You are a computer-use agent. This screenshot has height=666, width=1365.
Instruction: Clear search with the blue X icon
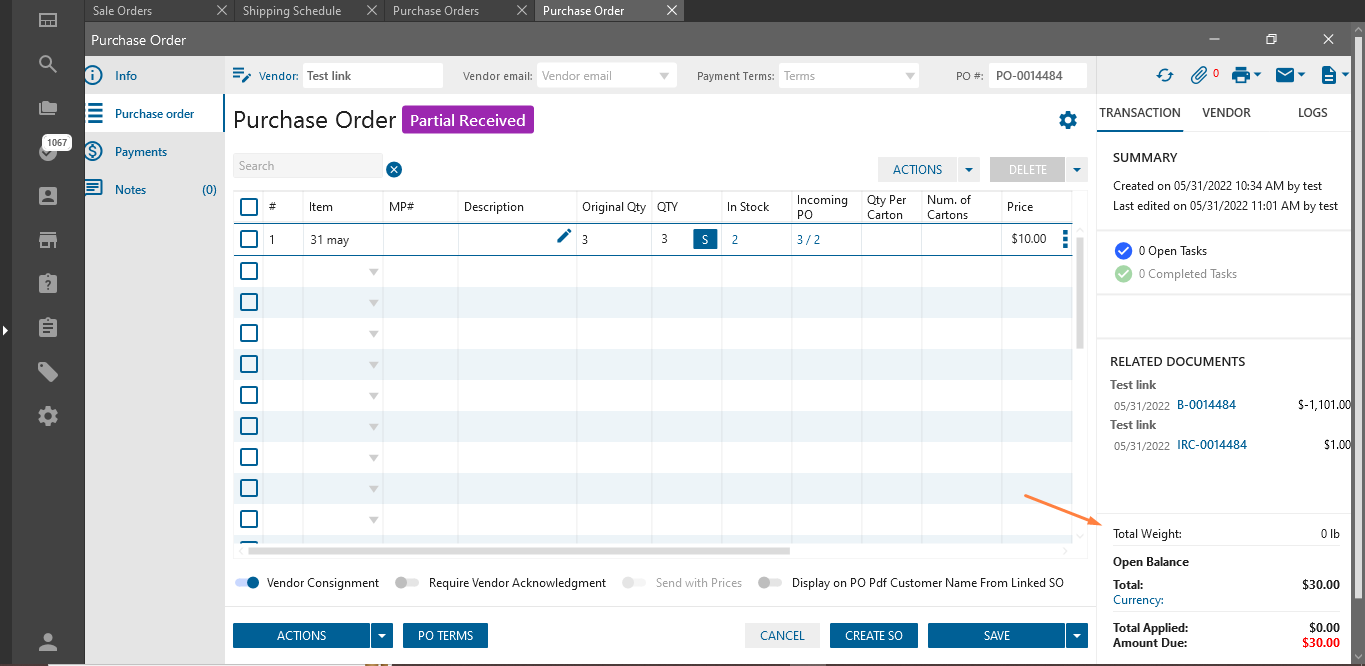(394, 169)
